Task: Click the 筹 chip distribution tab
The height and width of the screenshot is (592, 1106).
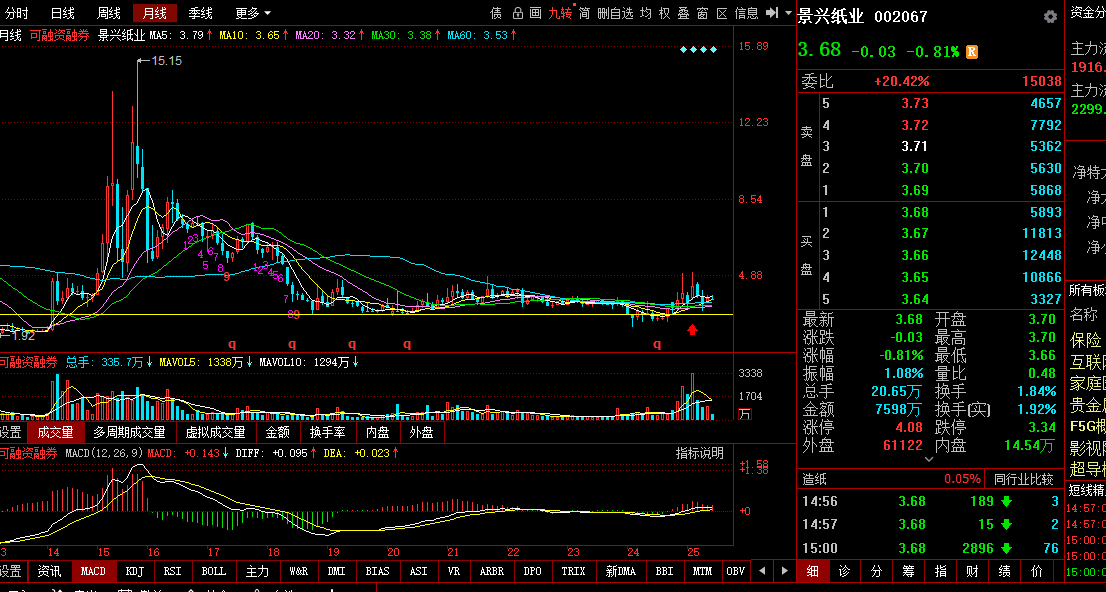Action: (908, 571)
